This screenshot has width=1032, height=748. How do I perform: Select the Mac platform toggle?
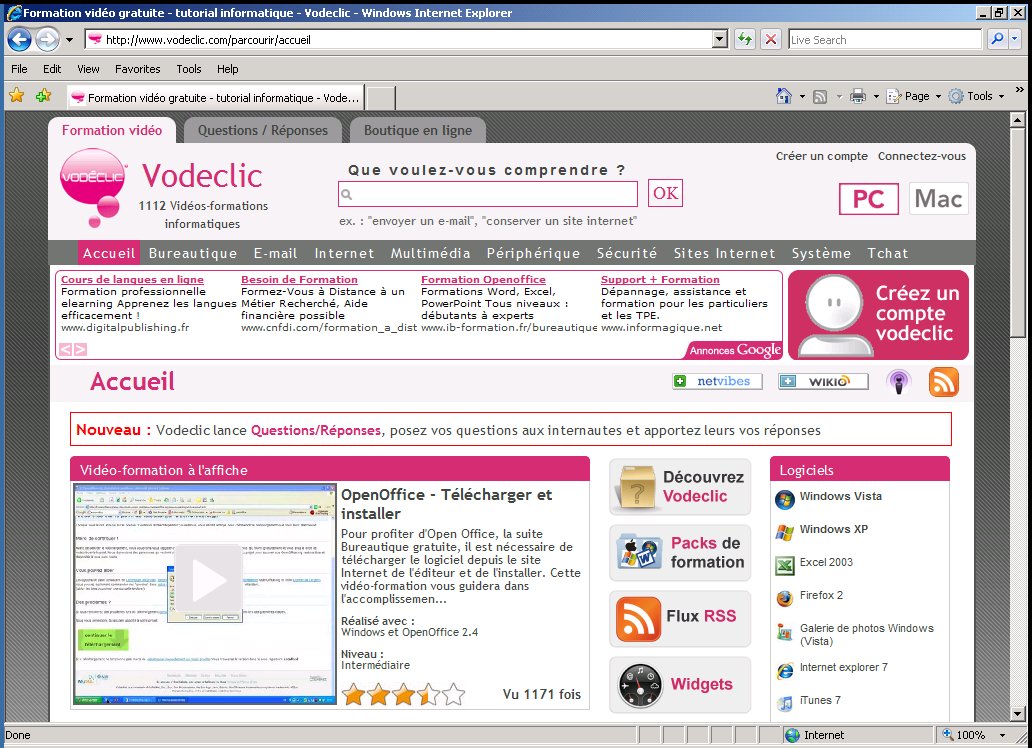click(x=939, y=198)
